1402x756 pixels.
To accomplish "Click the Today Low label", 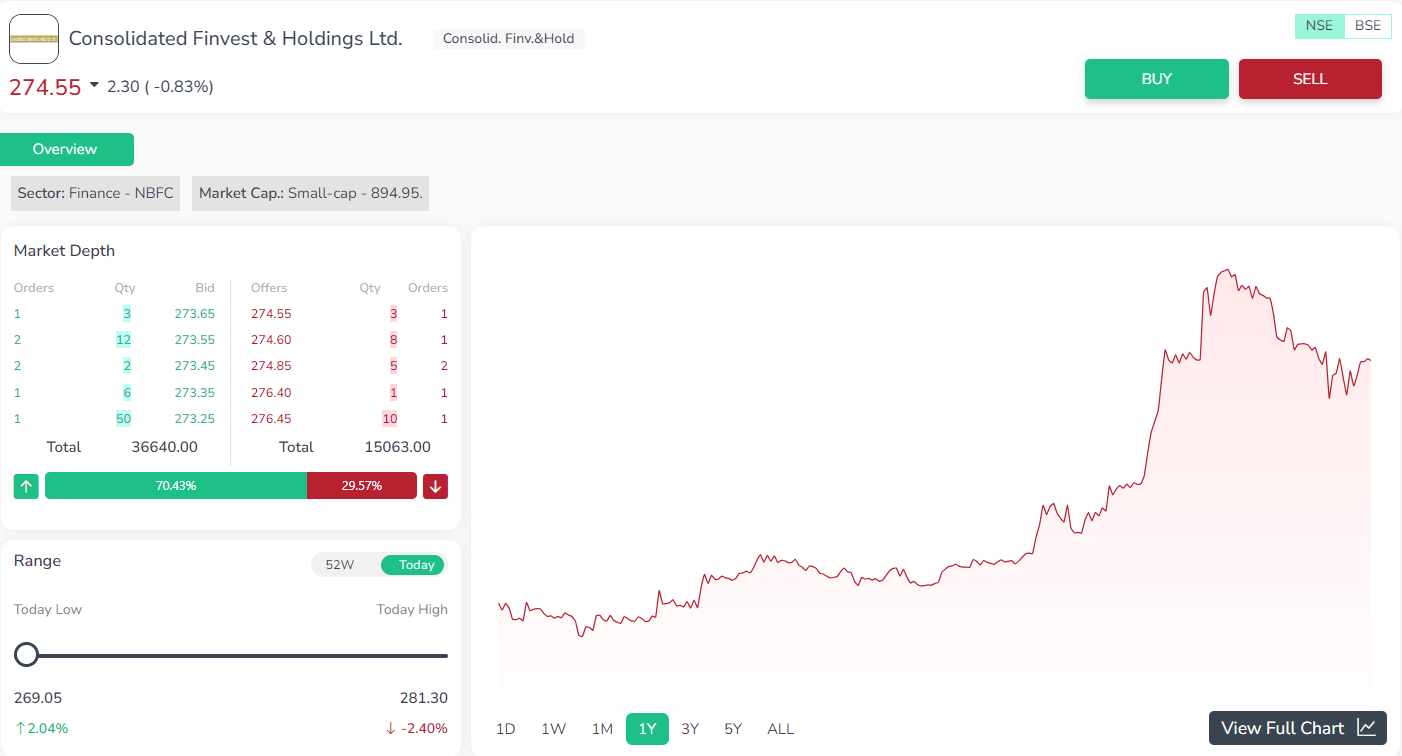I will pyautogui.click(x=48, y=610).
